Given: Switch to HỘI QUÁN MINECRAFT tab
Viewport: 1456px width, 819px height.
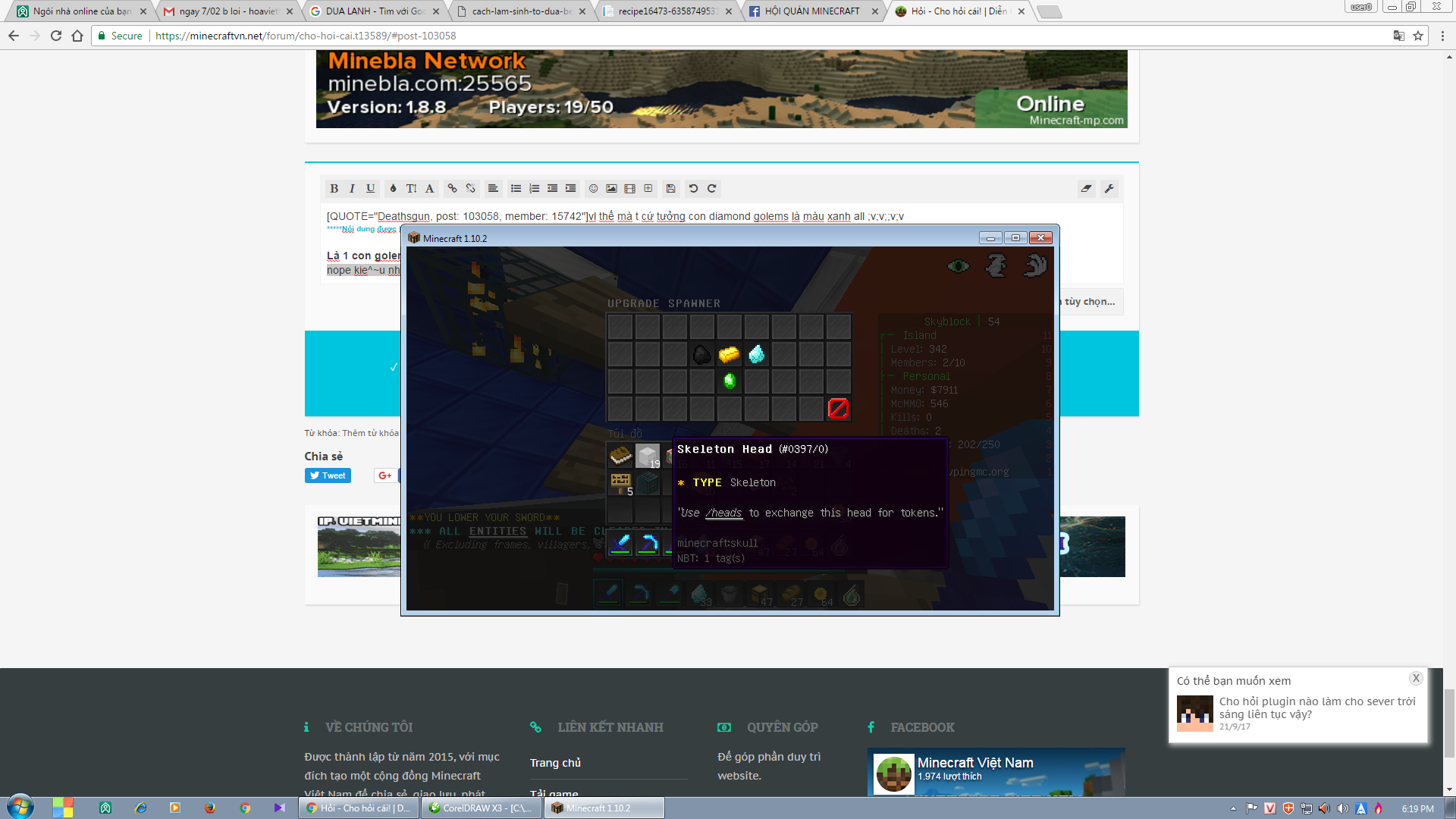Looking at the screenshot, I should (x=811, y=11).
